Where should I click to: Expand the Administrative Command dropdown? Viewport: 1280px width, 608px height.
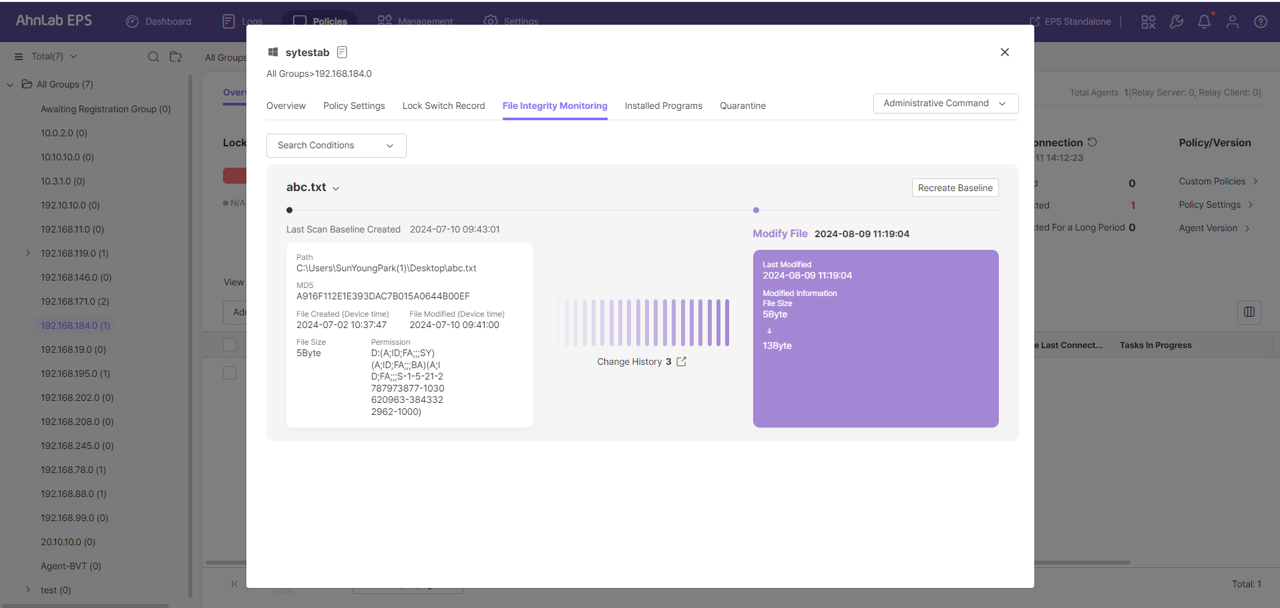coord(945,103)
